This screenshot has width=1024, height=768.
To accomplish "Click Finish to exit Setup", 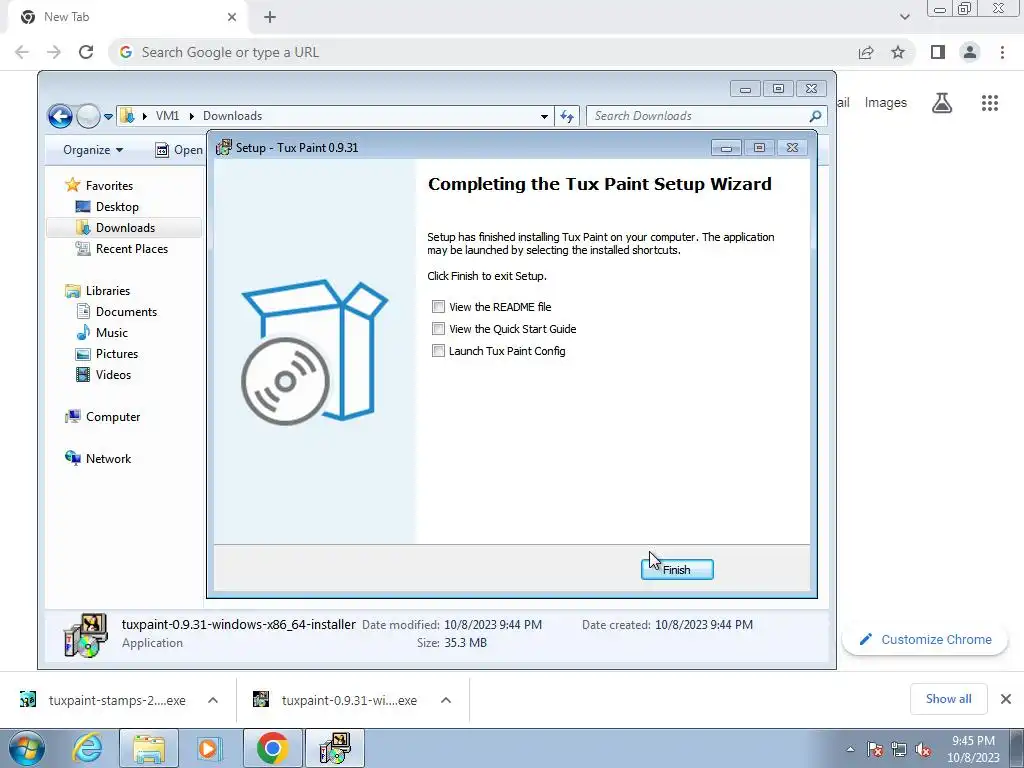I will point(677,569).
